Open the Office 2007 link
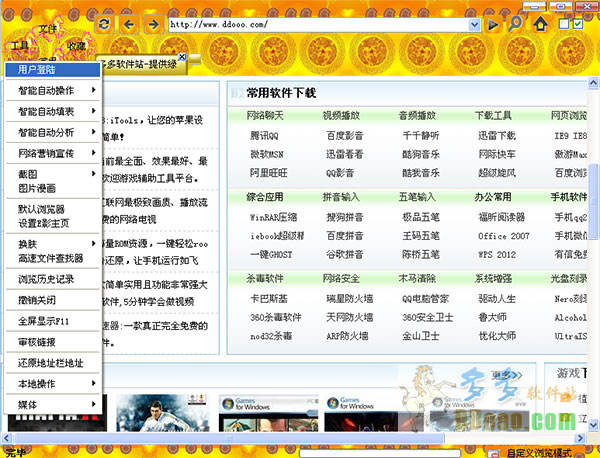This screenshot has width=600, height=458. tap(504, 236)
